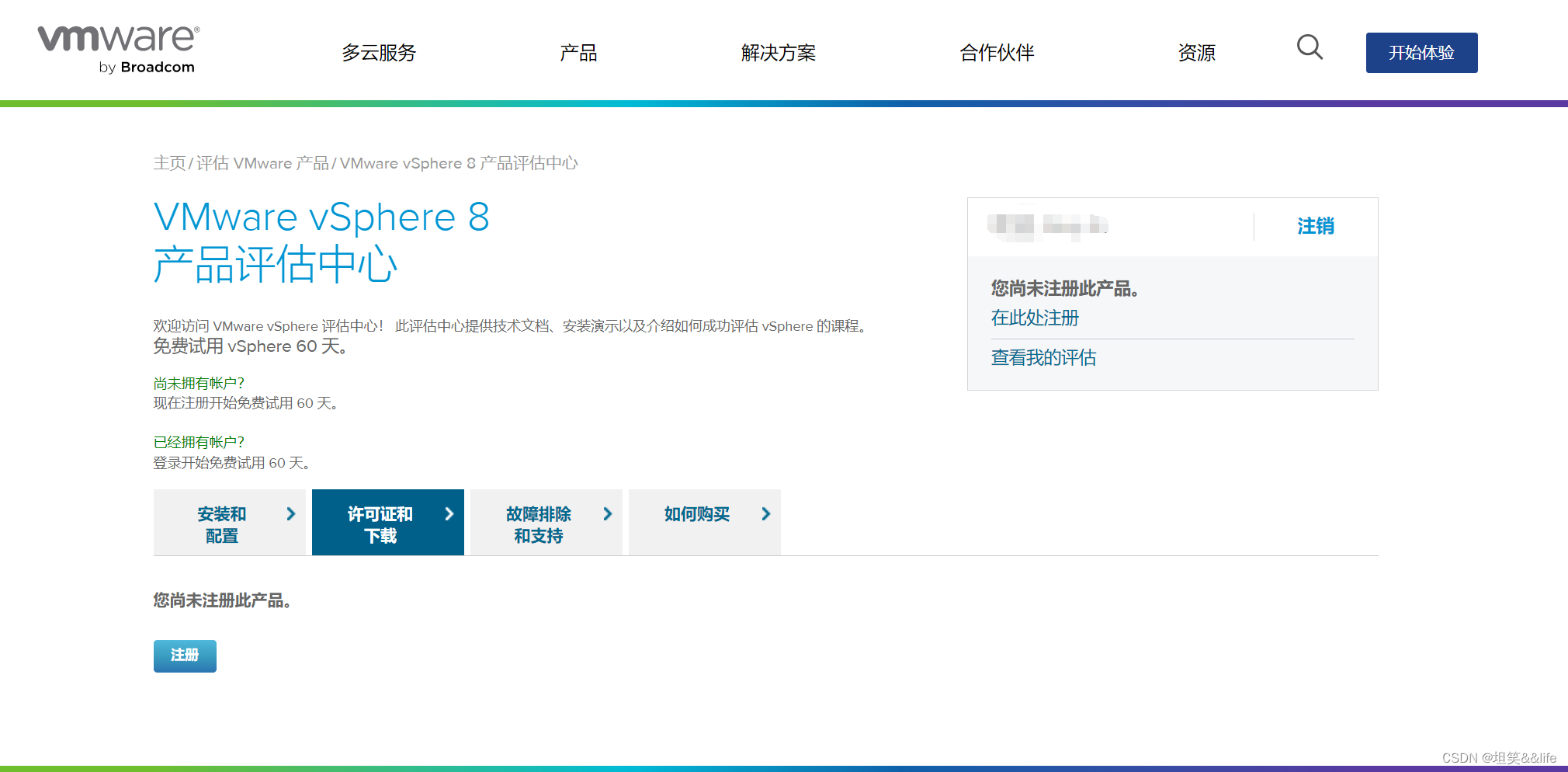Open the 资源 menu

pyautogui.click(x=1195, y=53)
